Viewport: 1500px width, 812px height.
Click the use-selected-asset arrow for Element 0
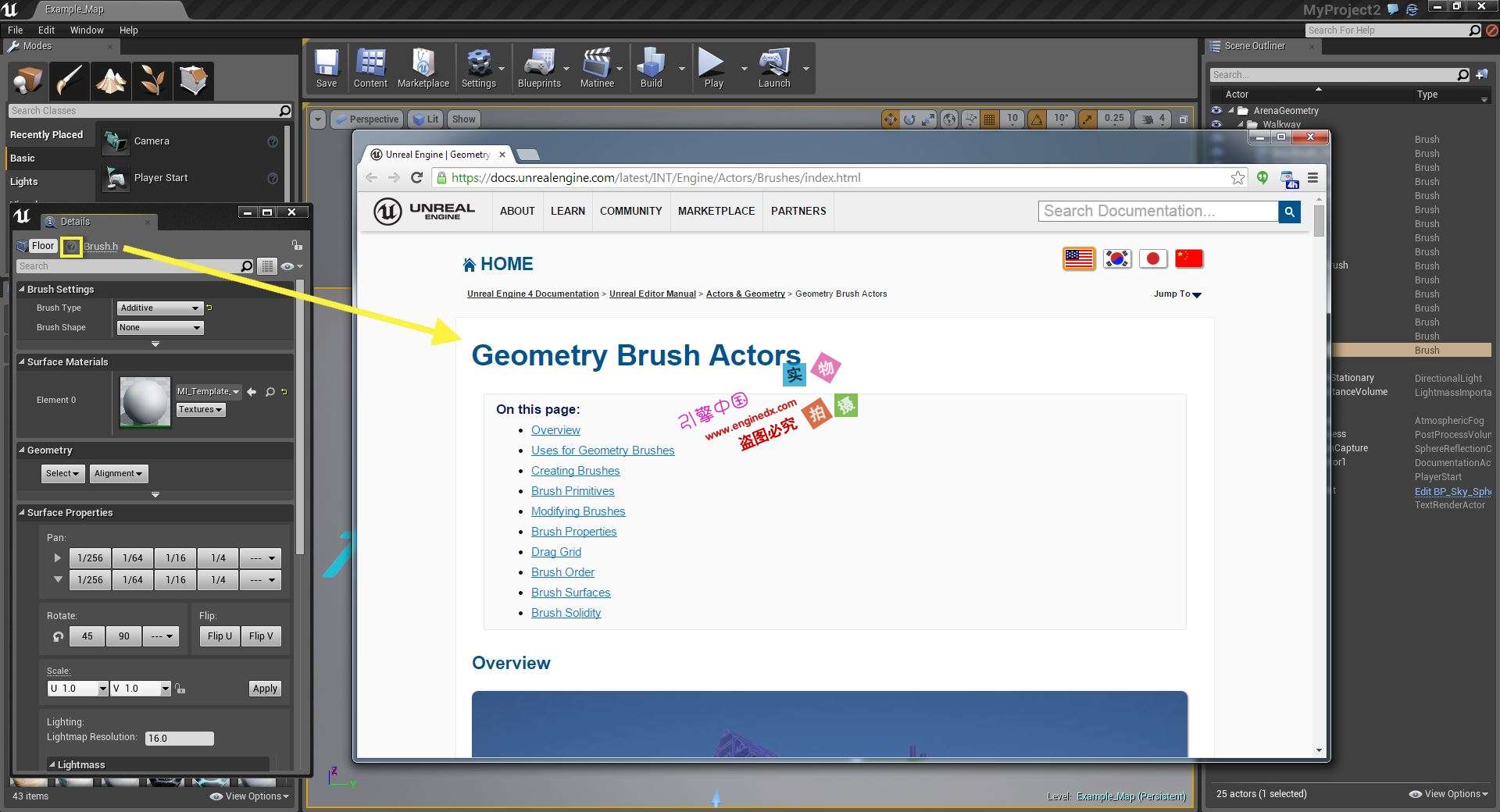pyautogui.click(x=252, y=392)
